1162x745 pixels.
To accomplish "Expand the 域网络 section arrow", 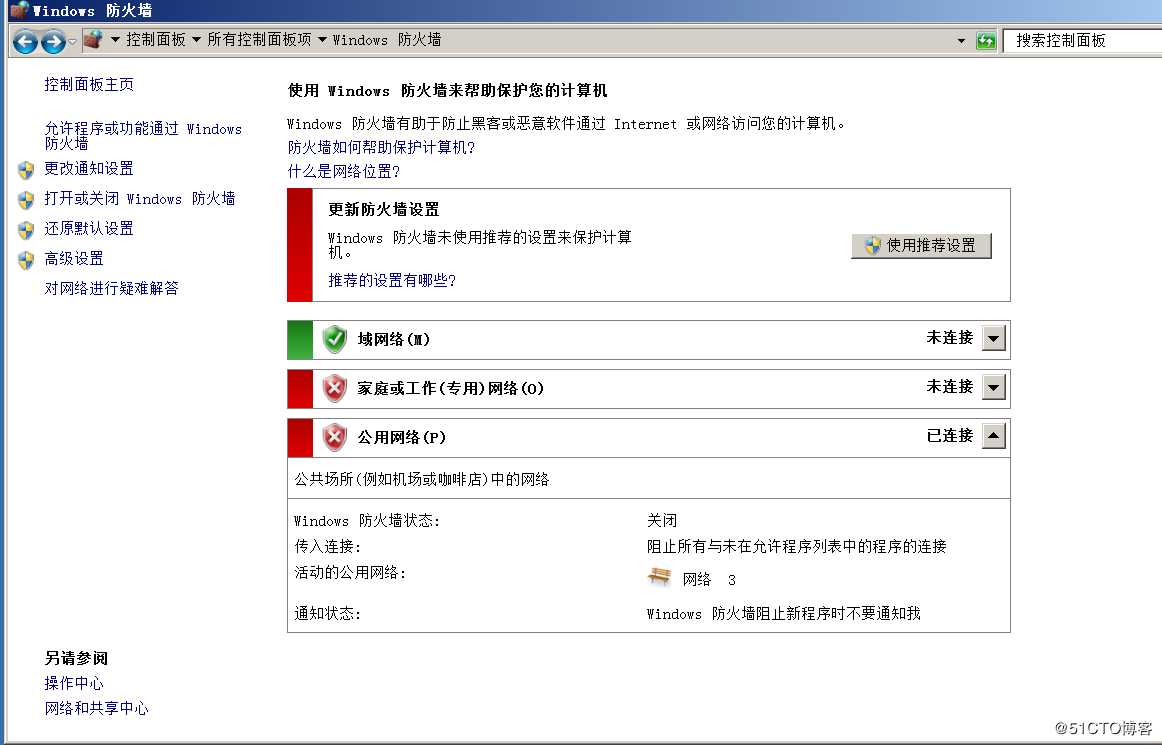I will 993,339.
